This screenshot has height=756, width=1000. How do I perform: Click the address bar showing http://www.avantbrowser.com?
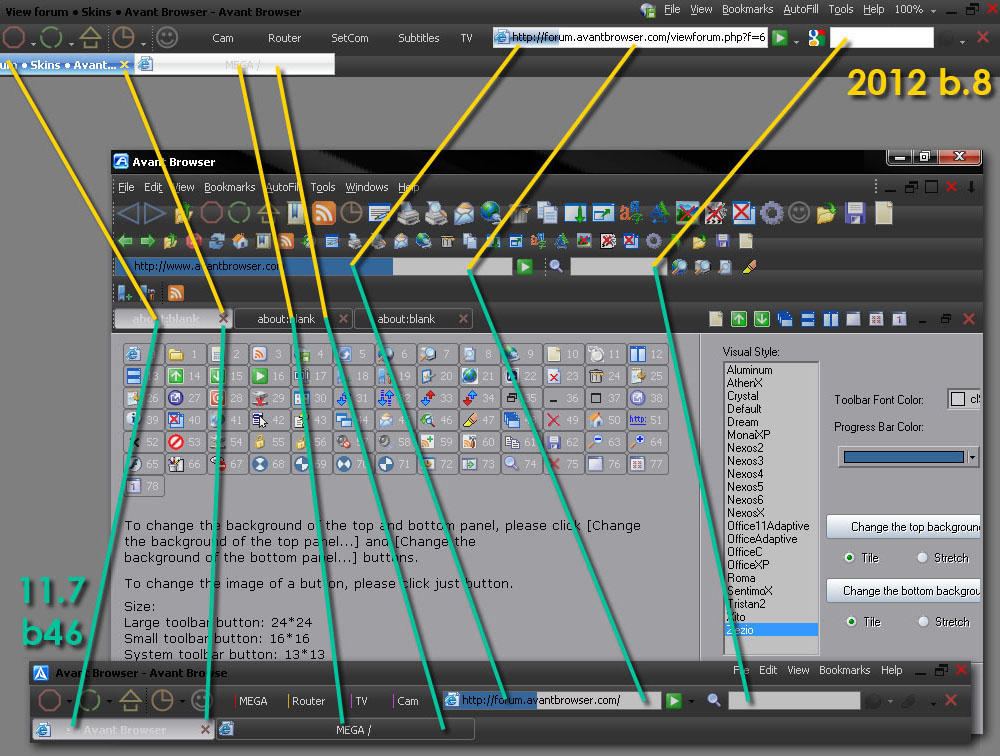pos(313,267)
